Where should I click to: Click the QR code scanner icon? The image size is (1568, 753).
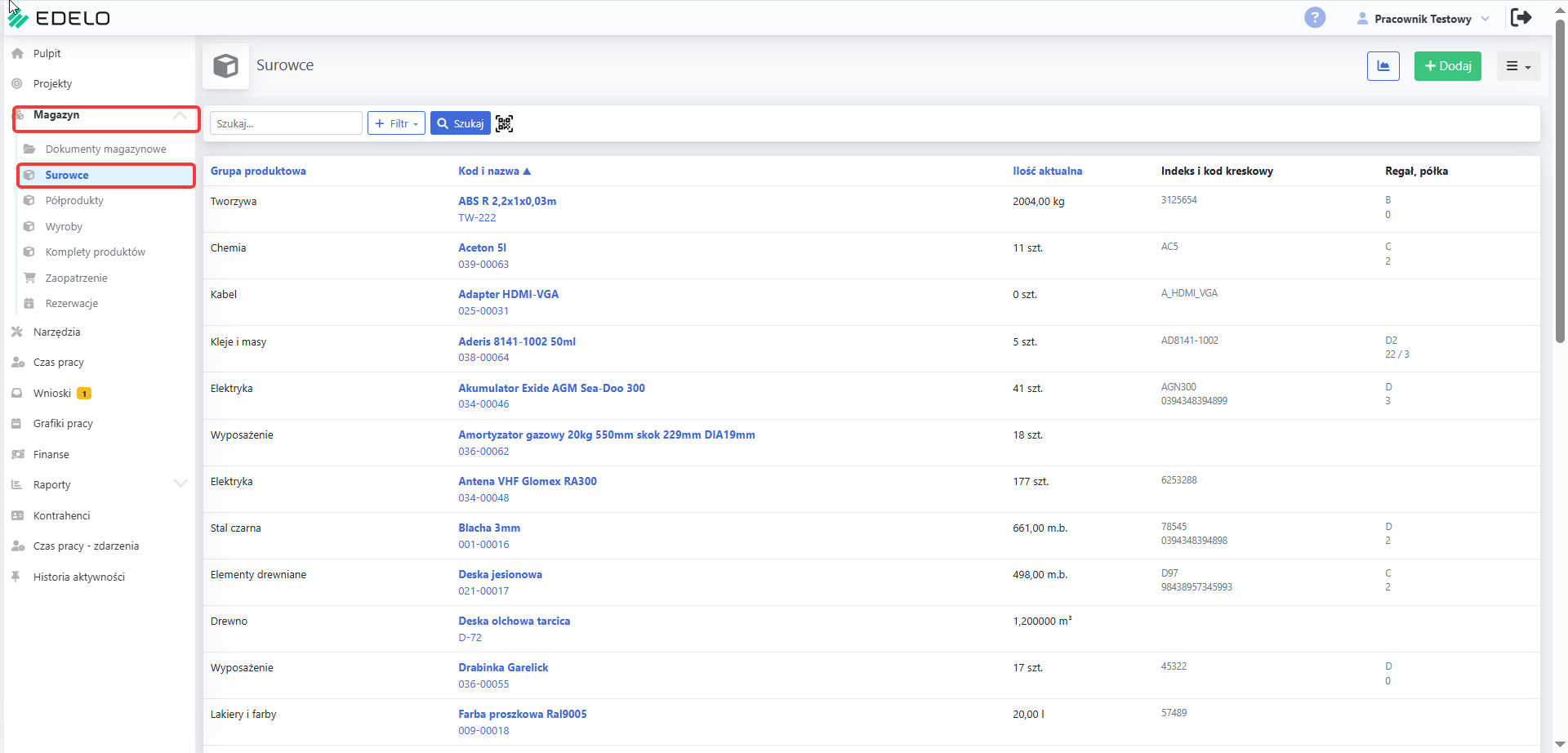coord(505,123)
